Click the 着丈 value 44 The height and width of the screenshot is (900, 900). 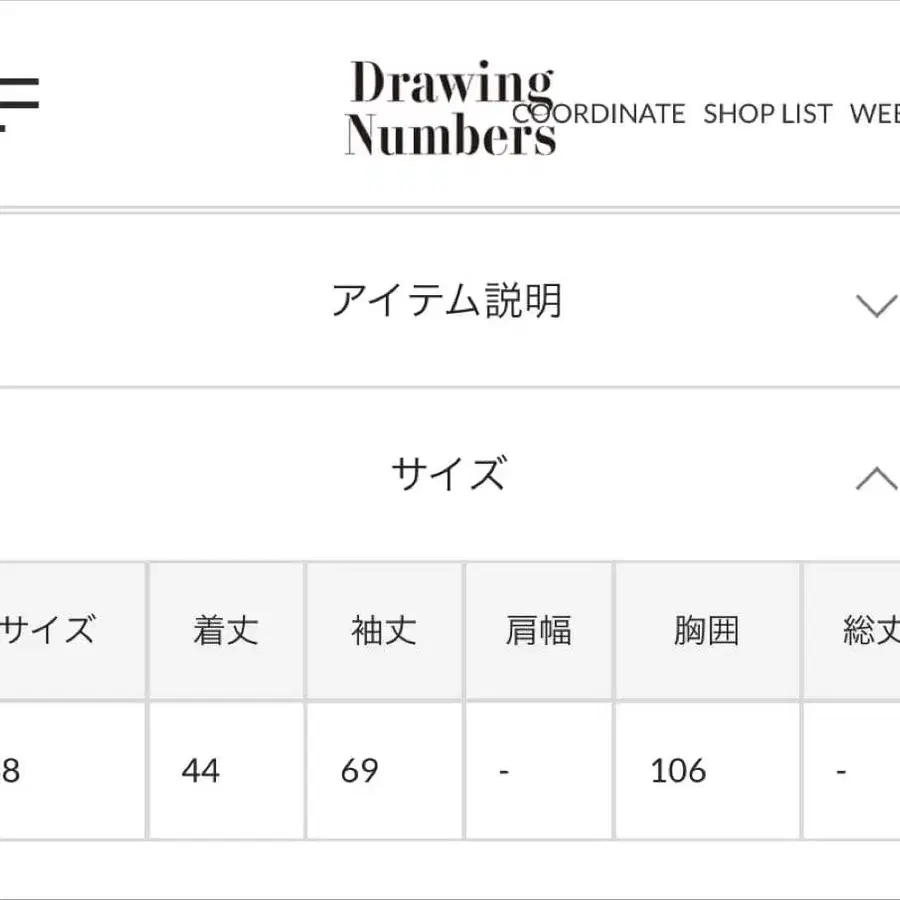pyautogui.click(x=201, y=771)
